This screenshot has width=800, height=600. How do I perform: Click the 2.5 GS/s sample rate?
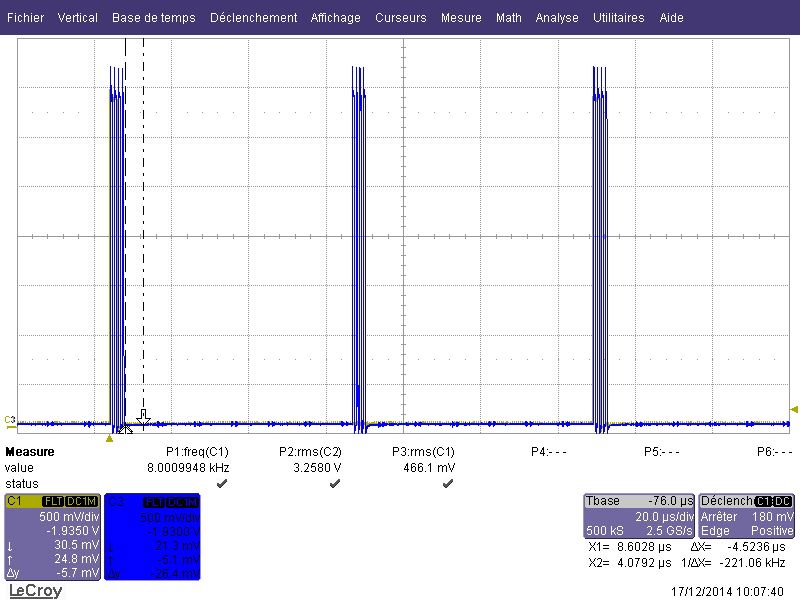click(669, 531)
